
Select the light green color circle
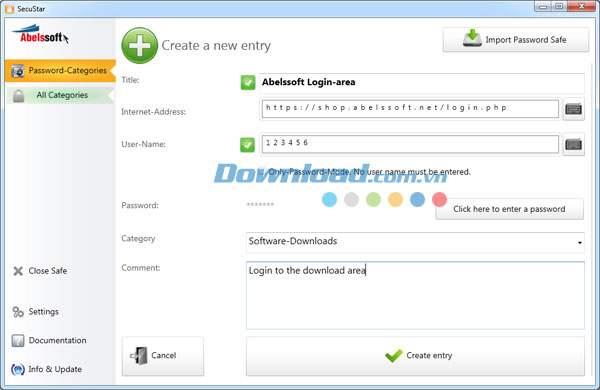tap(373, 199)
